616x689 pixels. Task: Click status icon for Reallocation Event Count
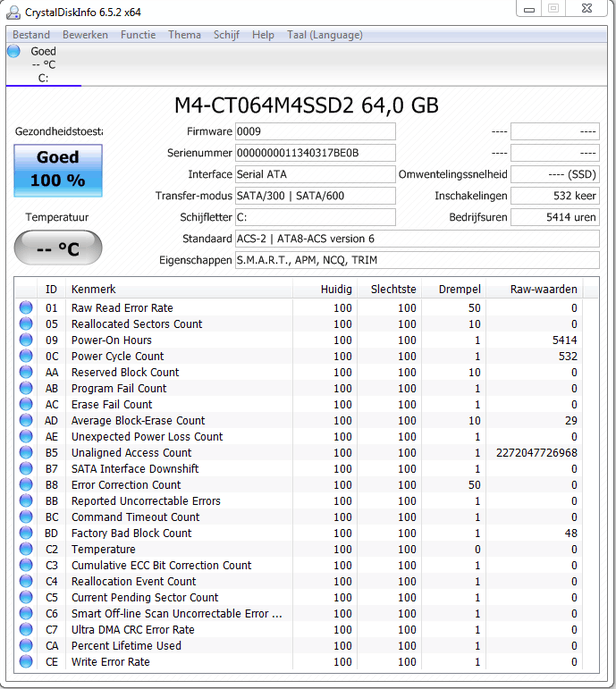pos(26,581)
